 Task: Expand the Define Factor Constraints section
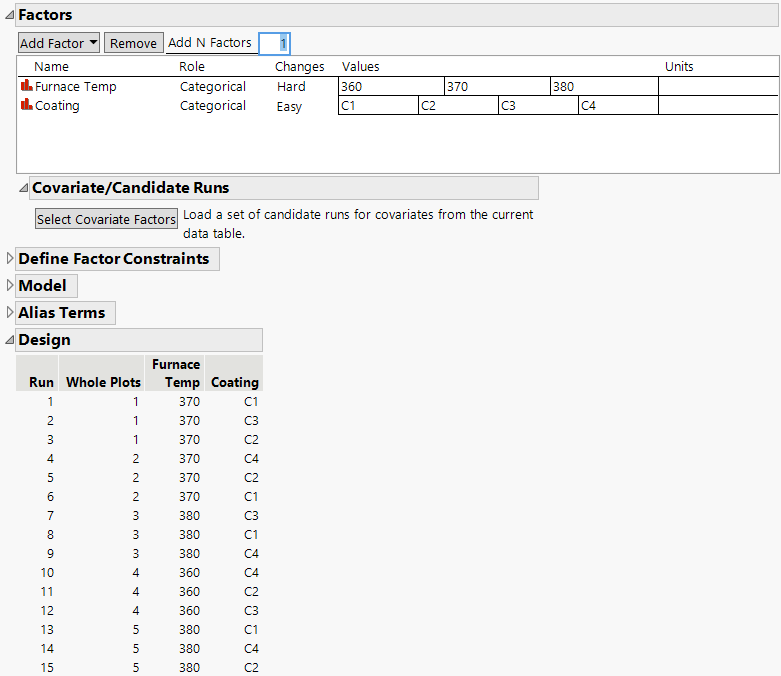[x=9, y=258]
